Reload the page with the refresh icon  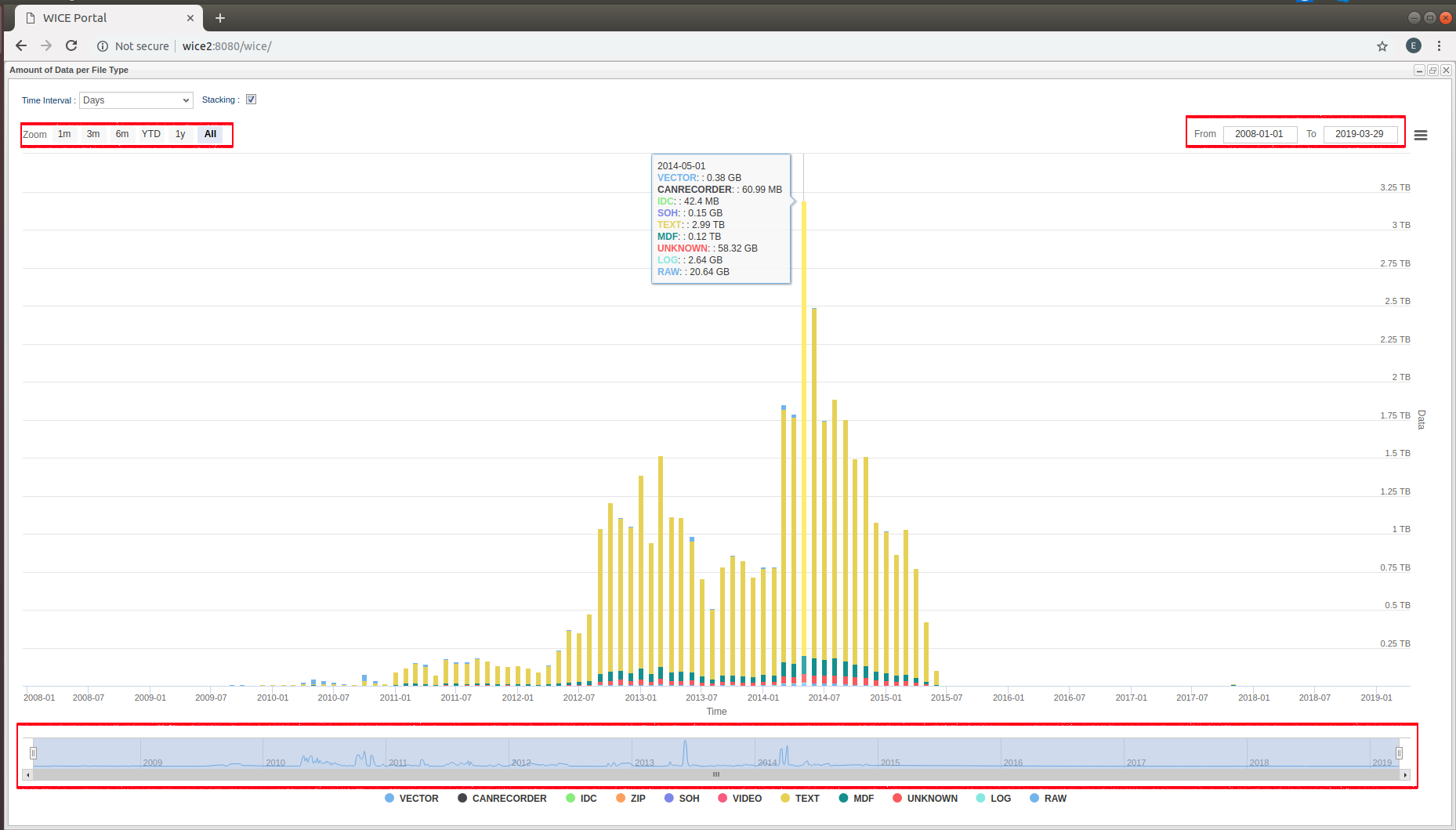71,46
